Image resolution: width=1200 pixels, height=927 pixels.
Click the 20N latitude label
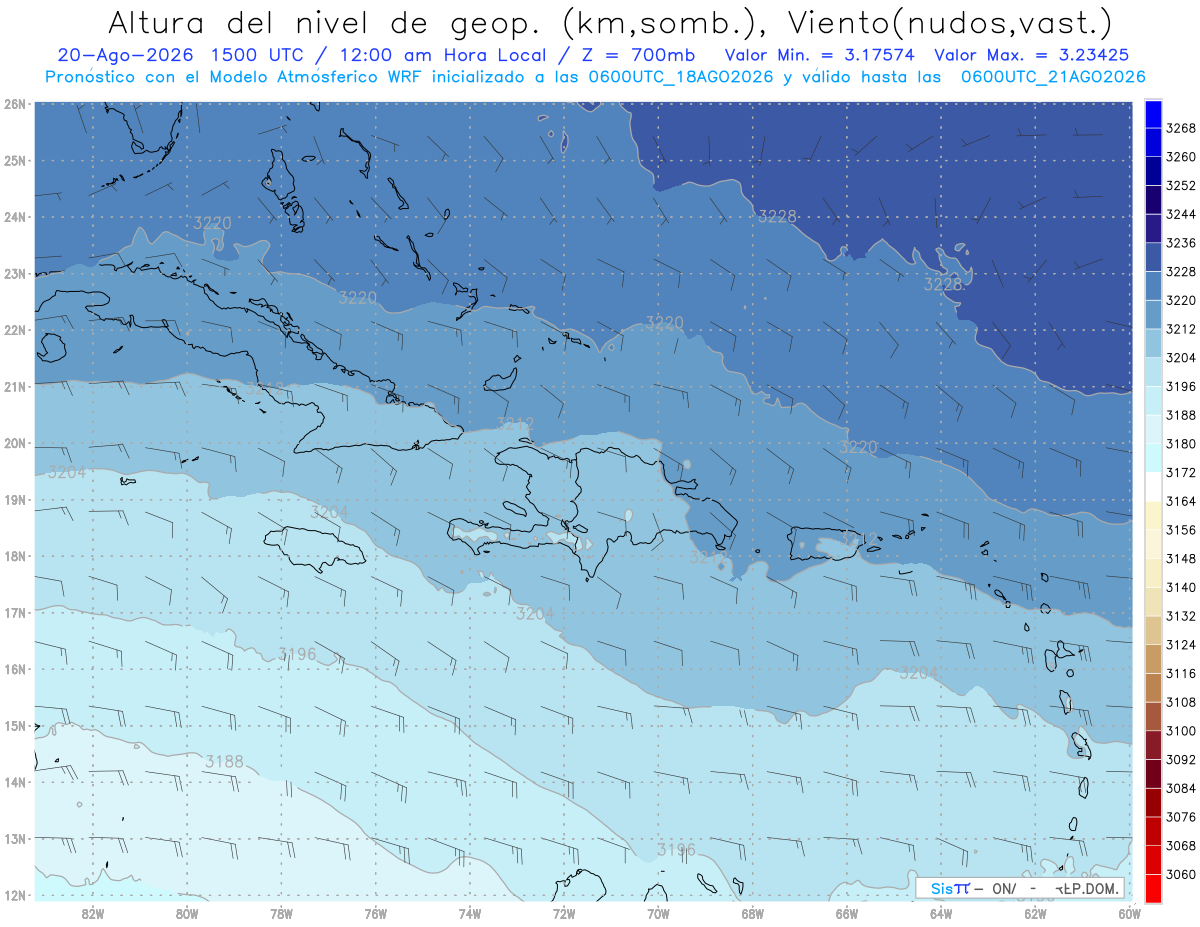pyautogui.click(x=14, y=443)
